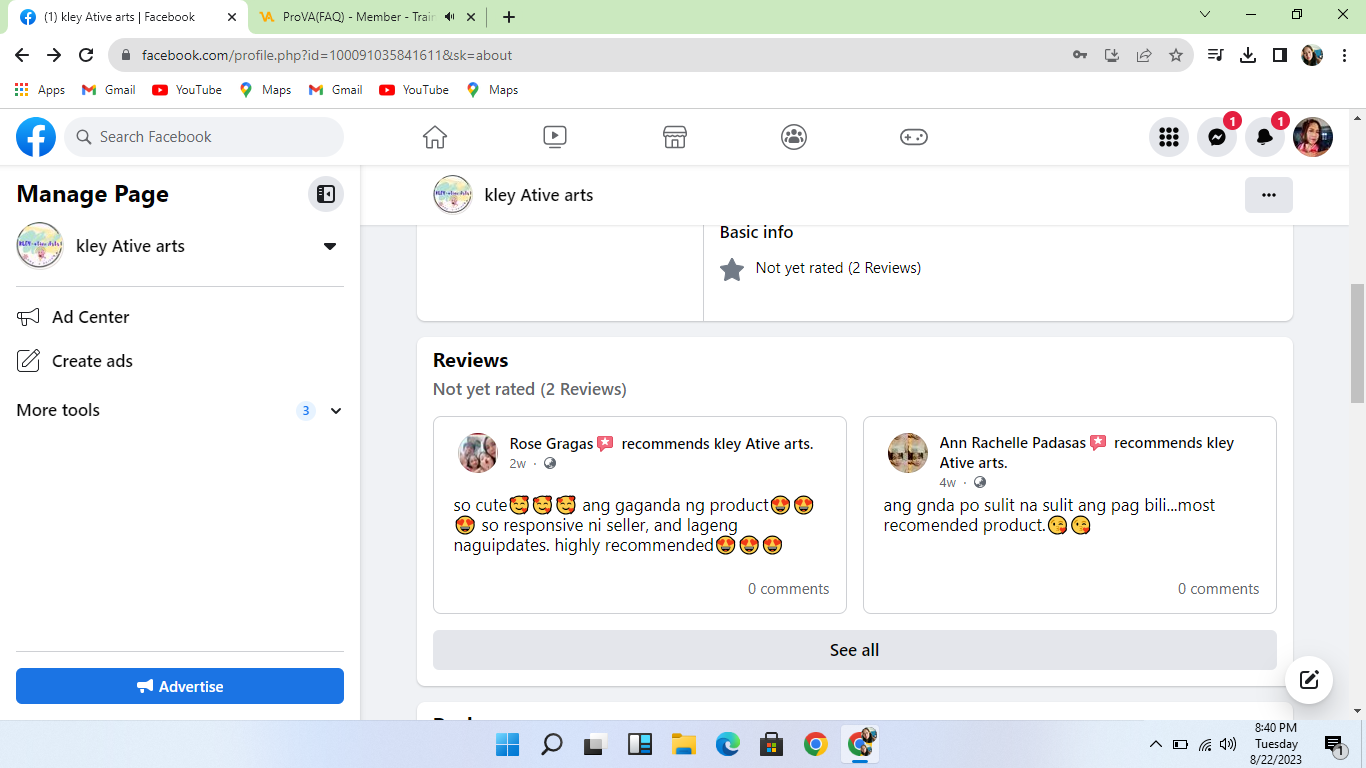Open the Marketplace icon
Image resolution: width=1366 pixels, height=768 pixels.
coord(675,137)
